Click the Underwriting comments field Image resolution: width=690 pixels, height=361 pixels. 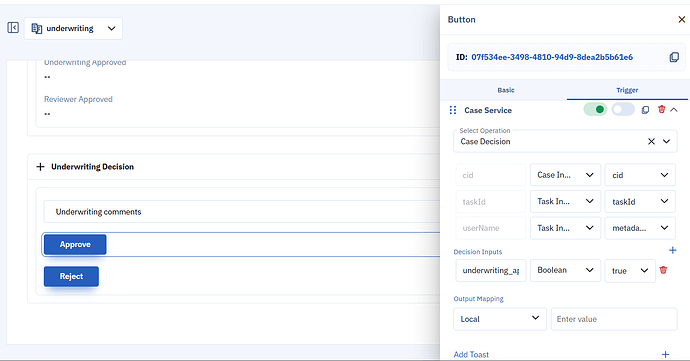coord(241,212)
